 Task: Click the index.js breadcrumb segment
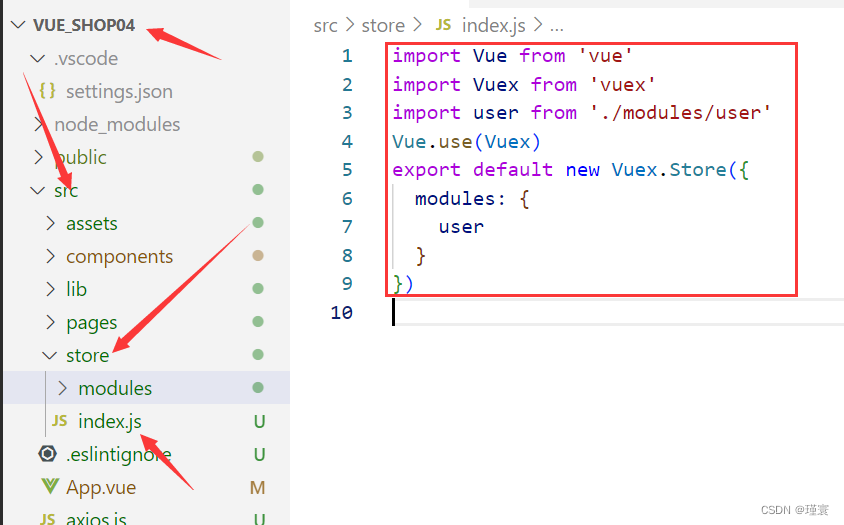[x=494, y=25]
